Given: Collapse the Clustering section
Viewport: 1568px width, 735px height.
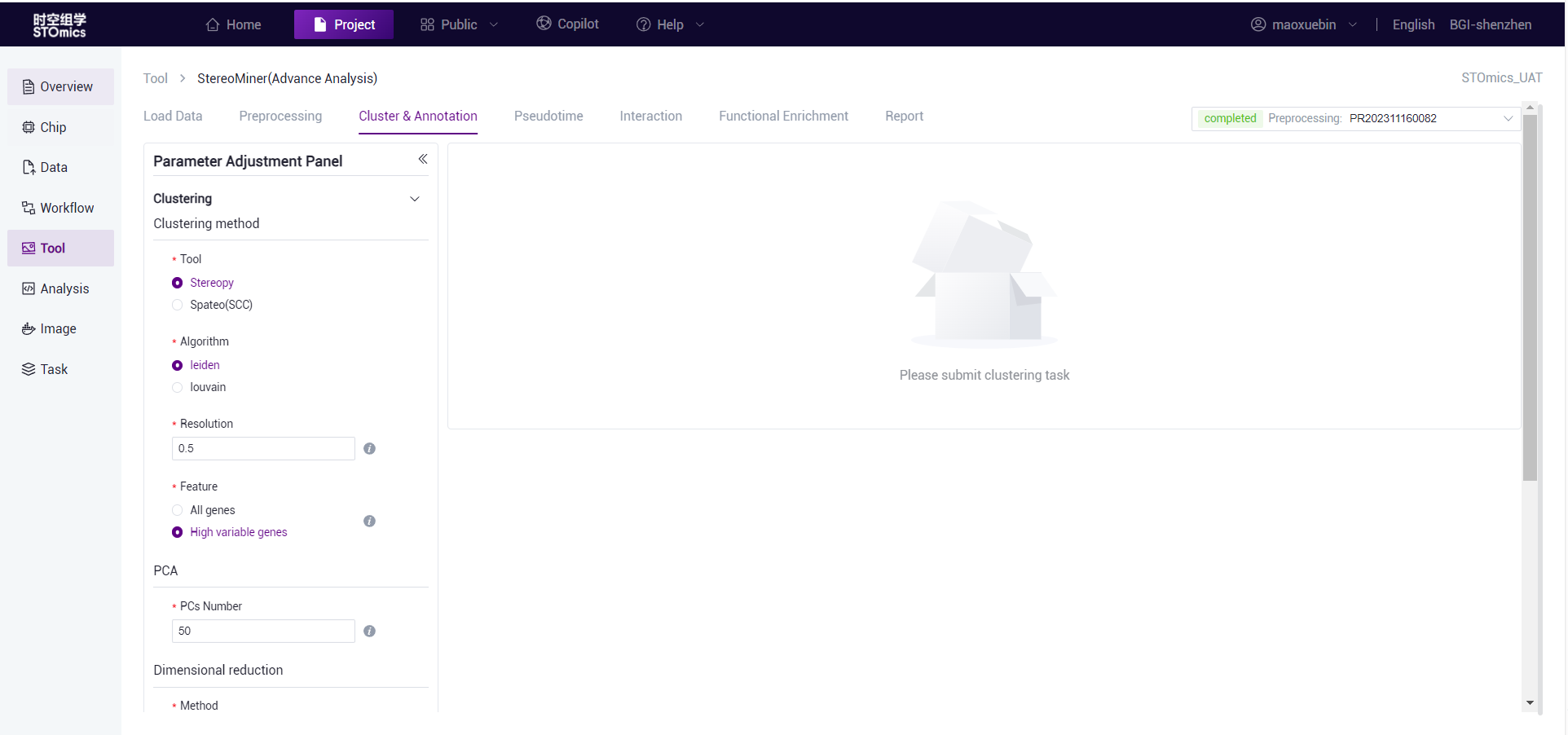Looking at the screenshot, I should click(415, 199).
